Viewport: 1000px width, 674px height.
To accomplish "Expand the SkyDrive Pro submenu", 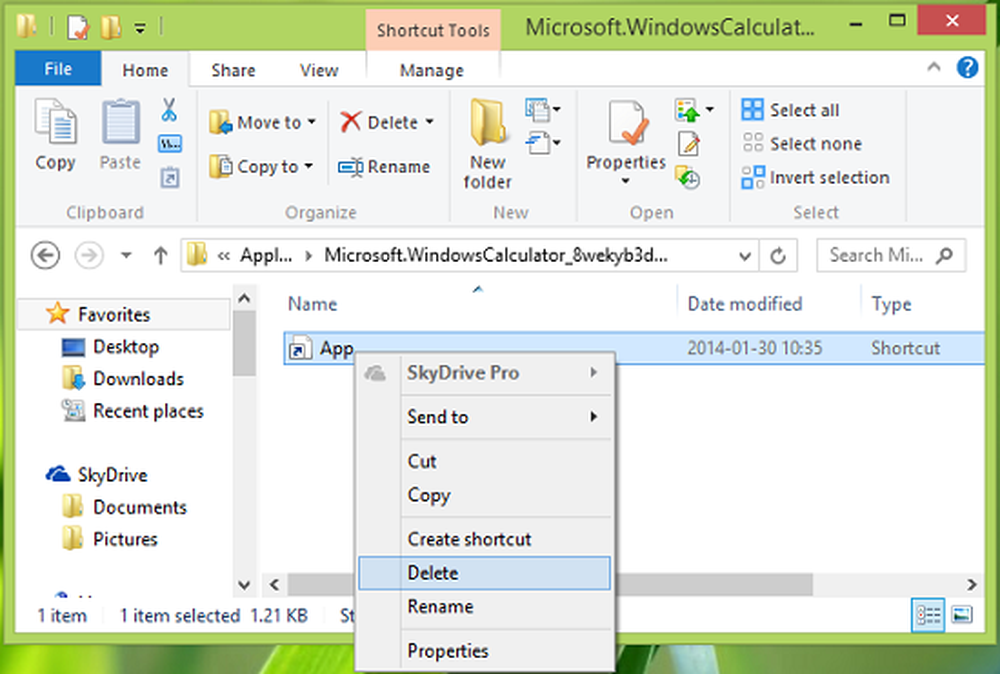I will coord(485,373).
